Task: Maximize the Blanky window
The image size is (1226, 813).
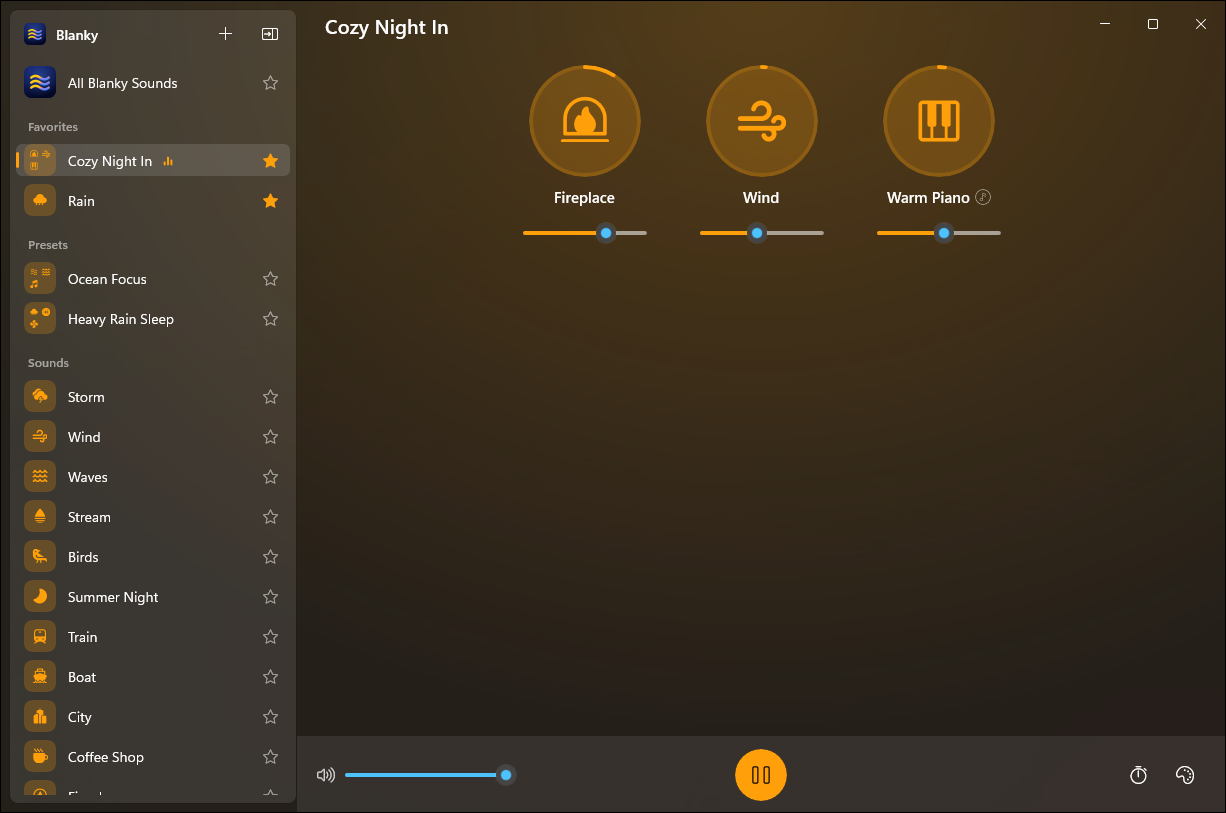Action: click(1153, 24)
